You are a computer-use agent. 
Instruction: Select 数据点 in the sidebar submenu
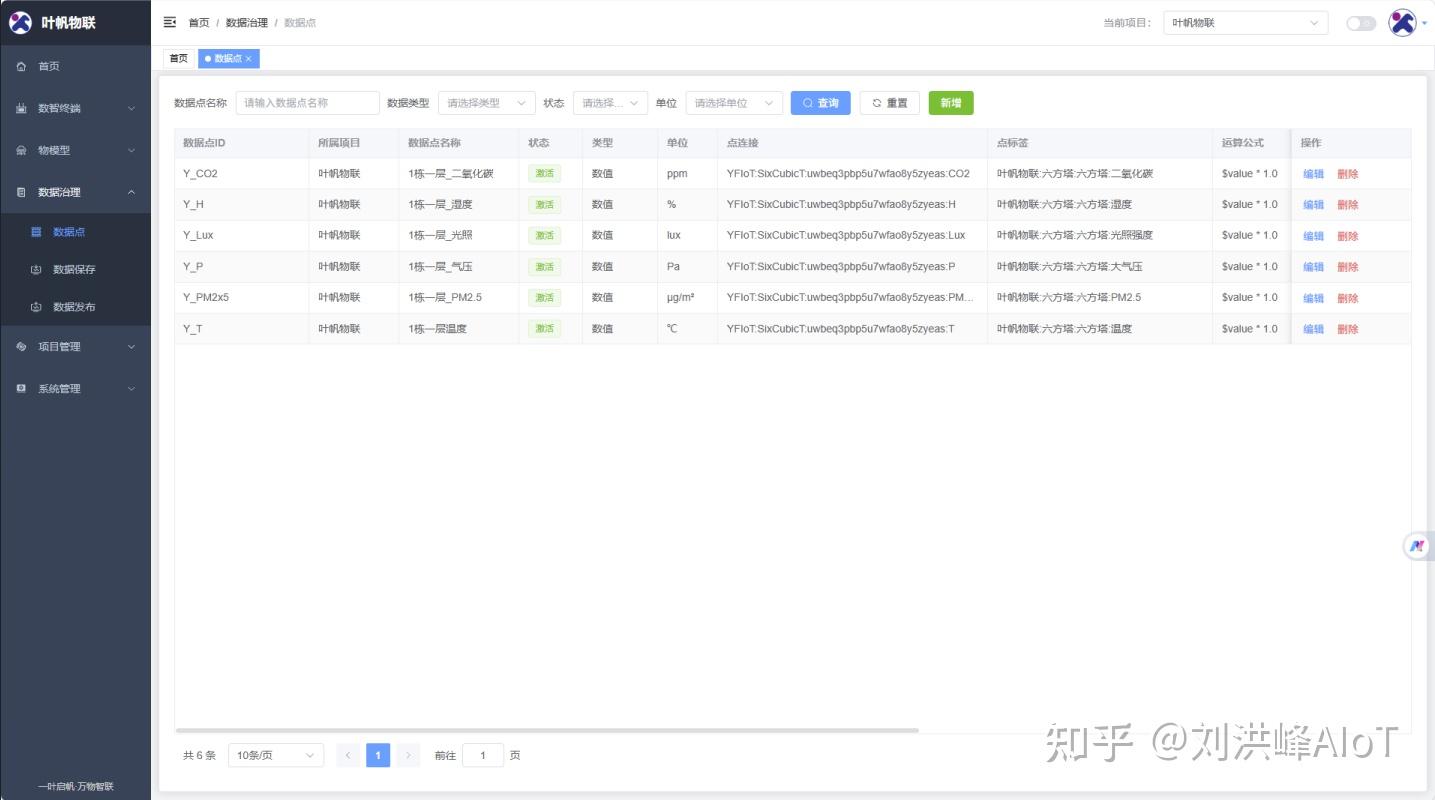point(75,232)
